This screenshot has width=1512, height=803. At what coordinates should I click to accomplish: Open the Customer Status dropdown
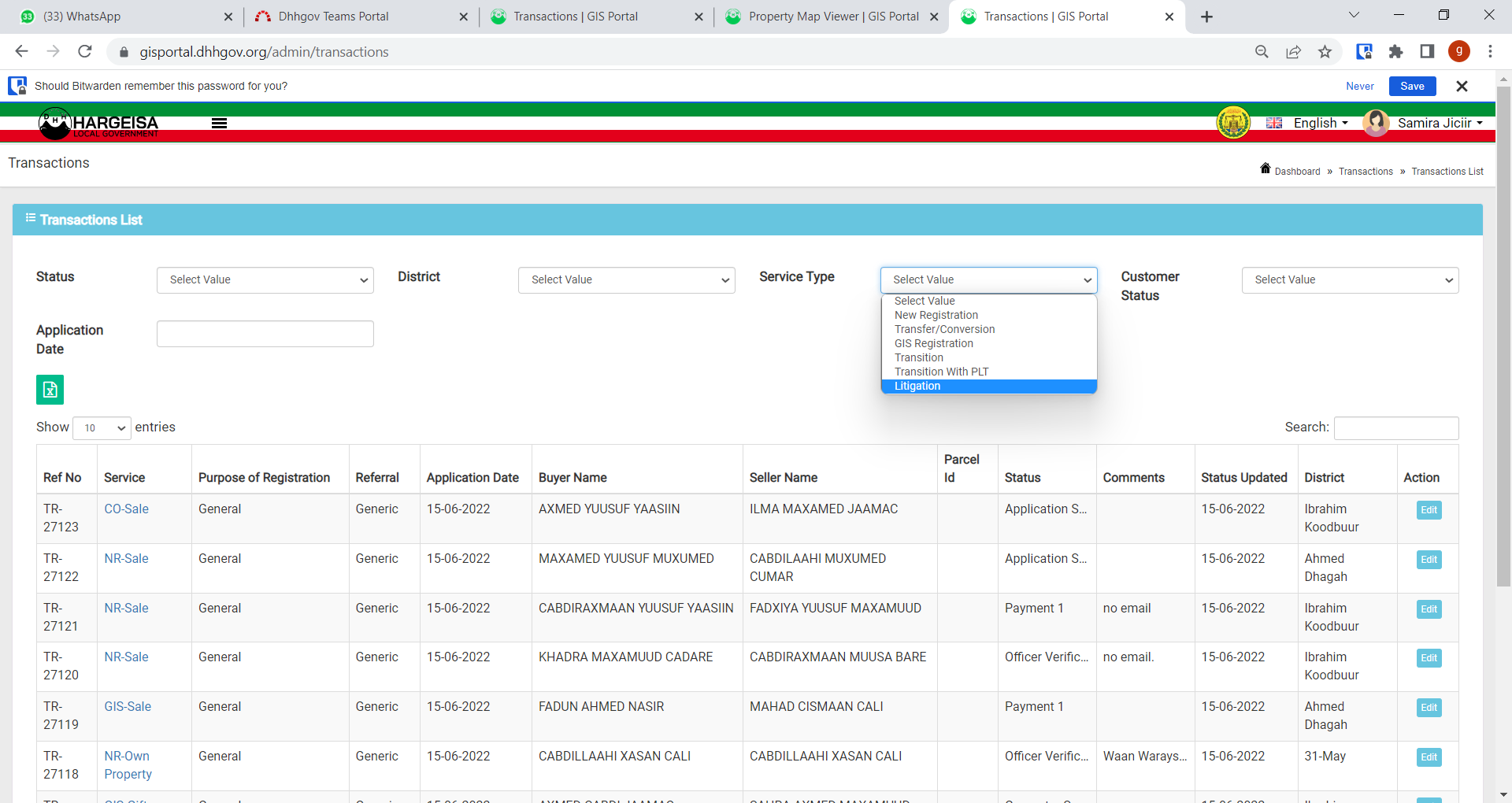pyautogui.click(x=1350, y=280)
